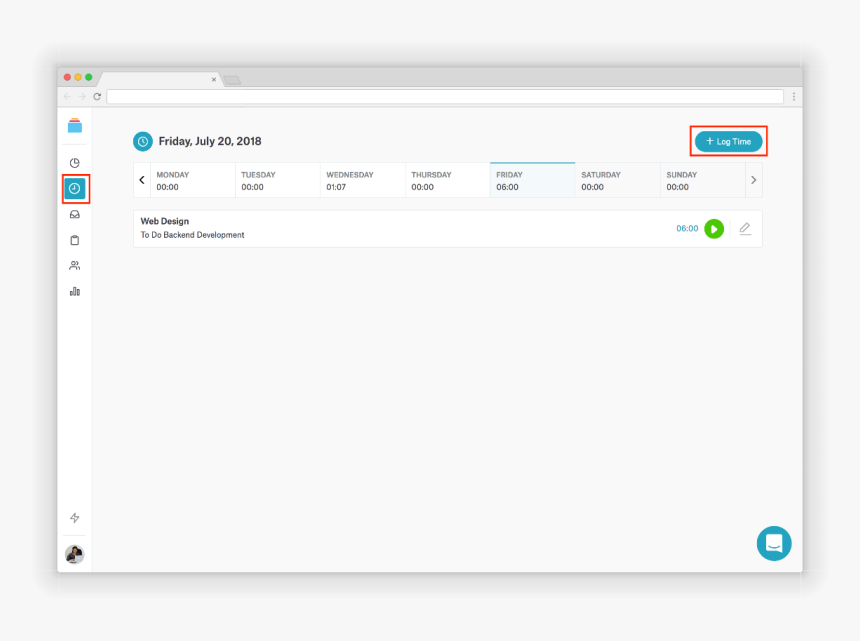
Task: Start the timer for Web Design entry
Action: [x=714, y=229]
